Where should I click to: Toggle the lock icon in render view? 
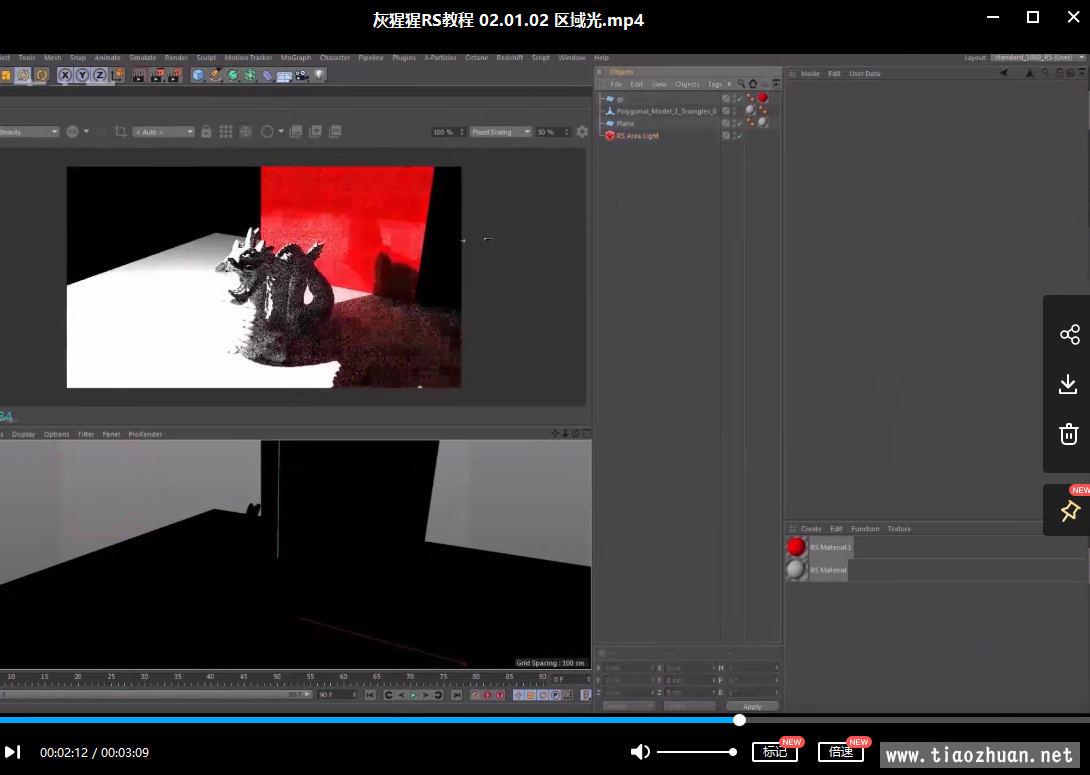(x=206, y=131)
